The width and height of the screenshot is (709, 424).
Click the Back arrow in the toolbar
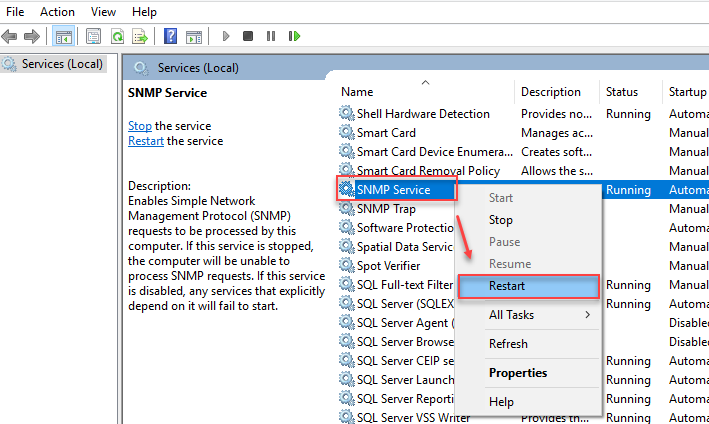tap(10, 37)
